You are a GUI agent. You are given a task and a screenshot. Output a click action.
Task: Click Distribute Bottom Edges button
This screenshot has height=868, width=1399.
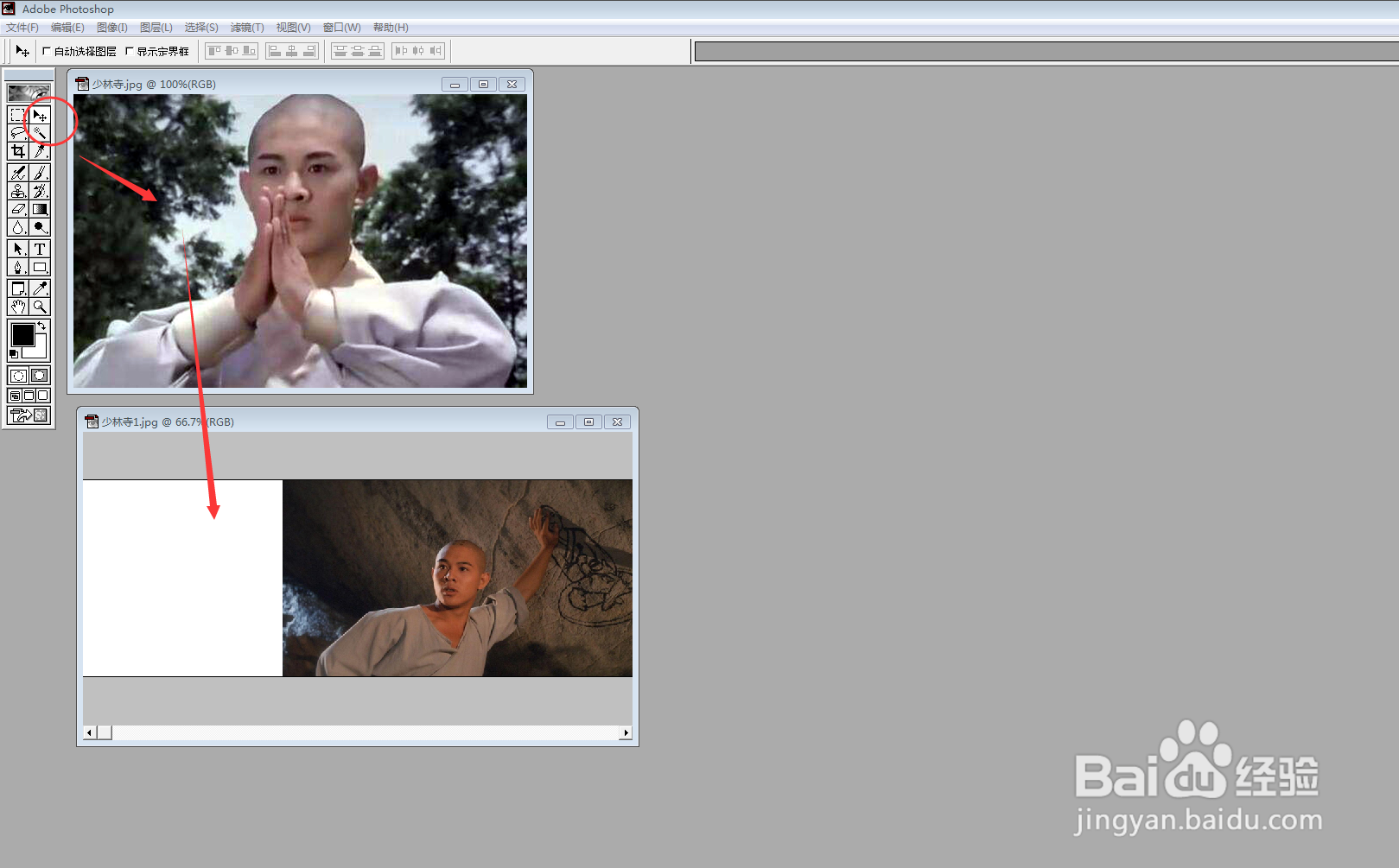pyautogui.click(x=375, y=51)
